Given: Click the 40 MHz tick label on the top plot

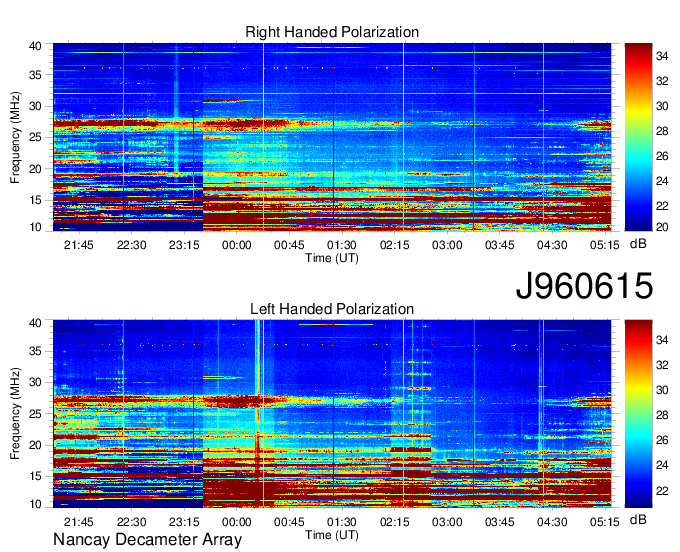Looking at the screenshot, I should (x=35, y=46).
